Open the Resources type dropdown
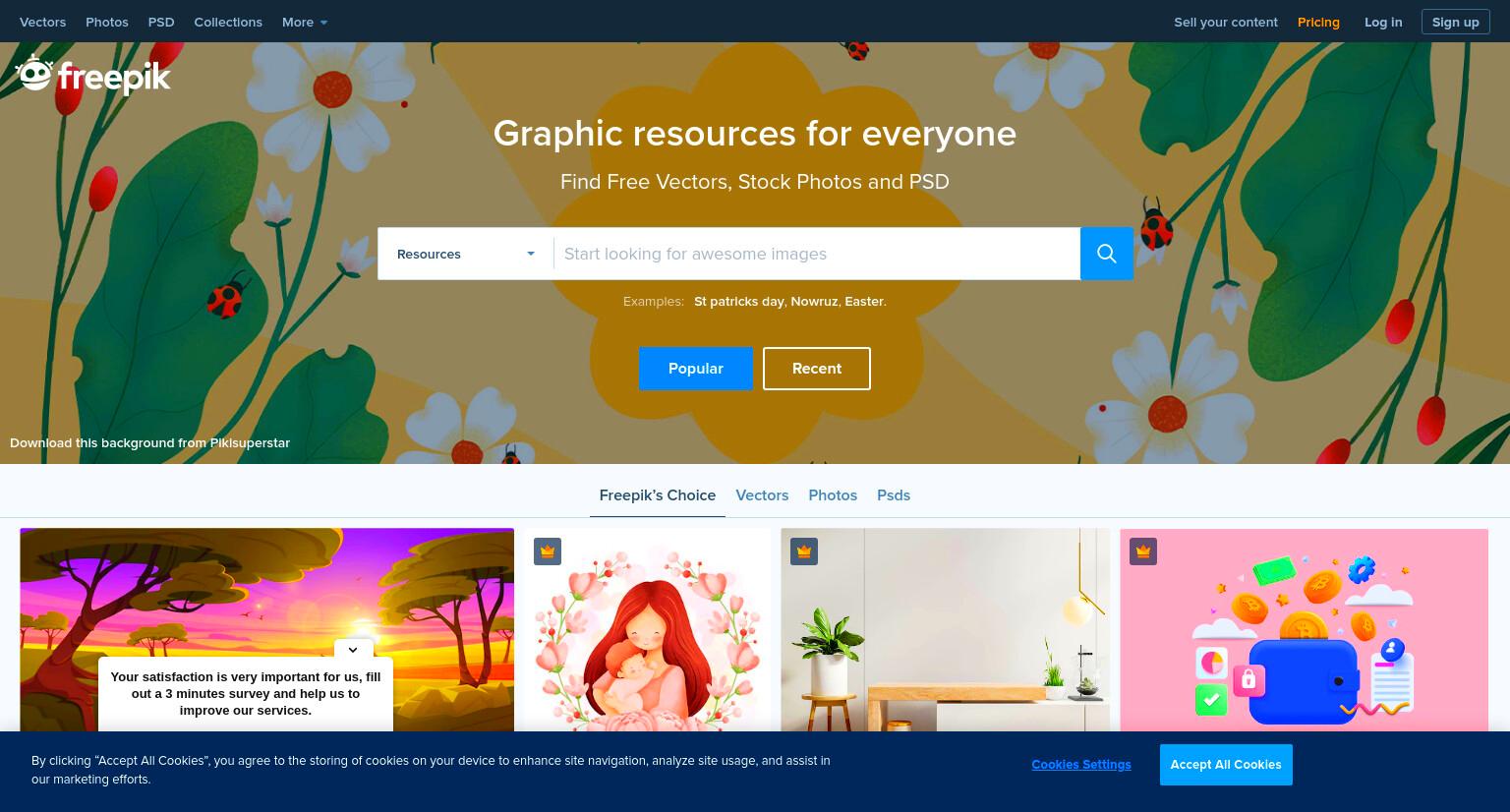1510x812 pixels. [x=465, y=254]
